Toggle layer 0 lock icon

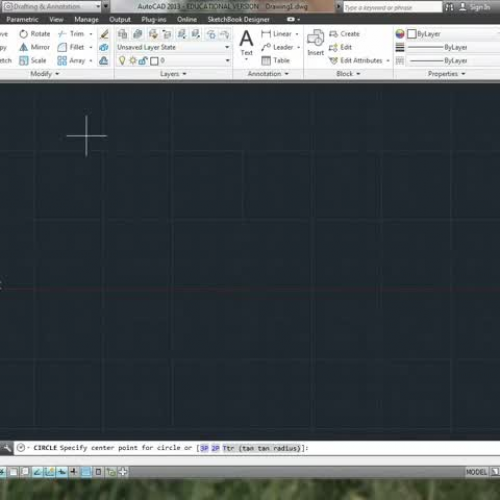(x=143, y=61)
